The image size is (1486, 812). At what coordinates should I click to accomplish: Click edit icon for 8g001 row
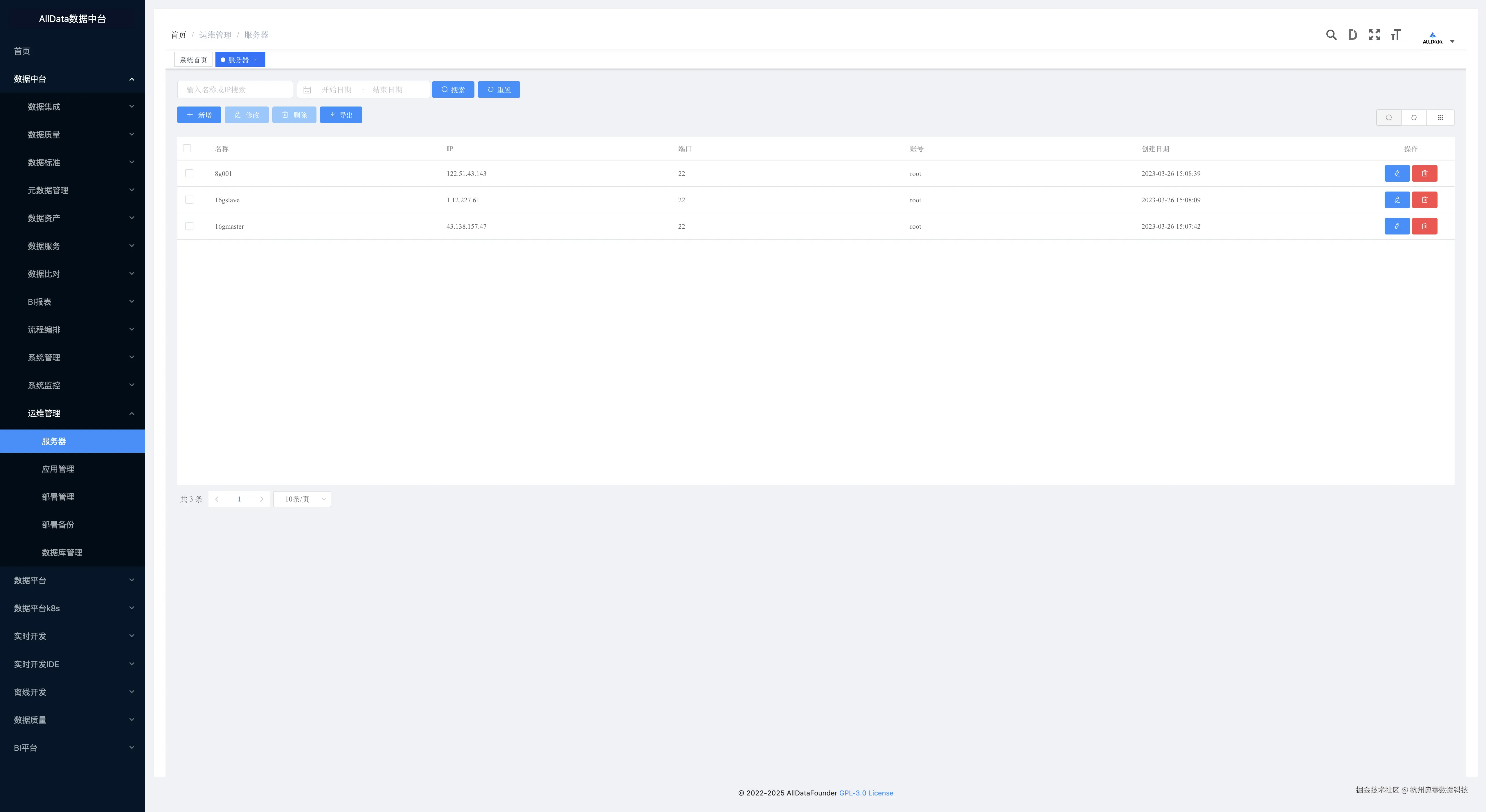click(1397, 174)
